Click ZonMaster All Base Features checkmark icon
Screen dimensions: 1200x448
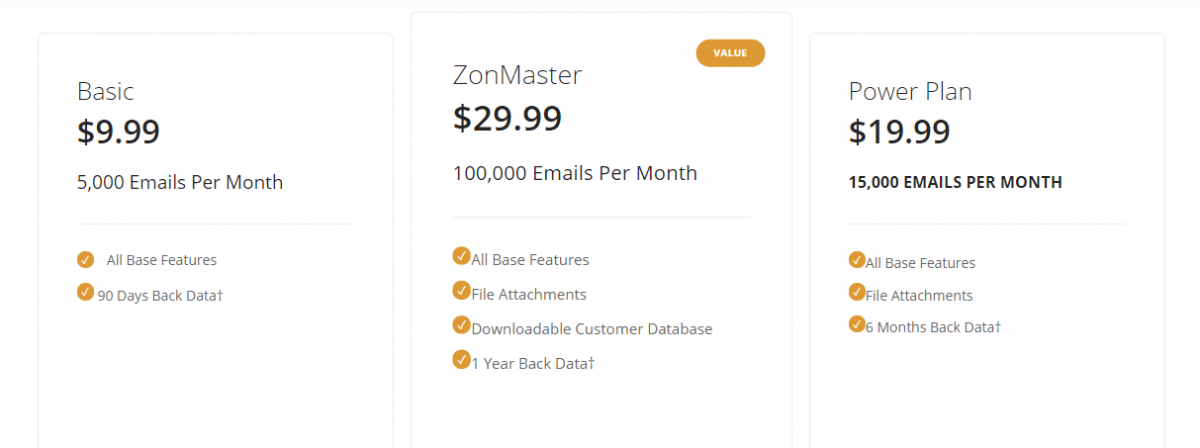click(461, 256)
